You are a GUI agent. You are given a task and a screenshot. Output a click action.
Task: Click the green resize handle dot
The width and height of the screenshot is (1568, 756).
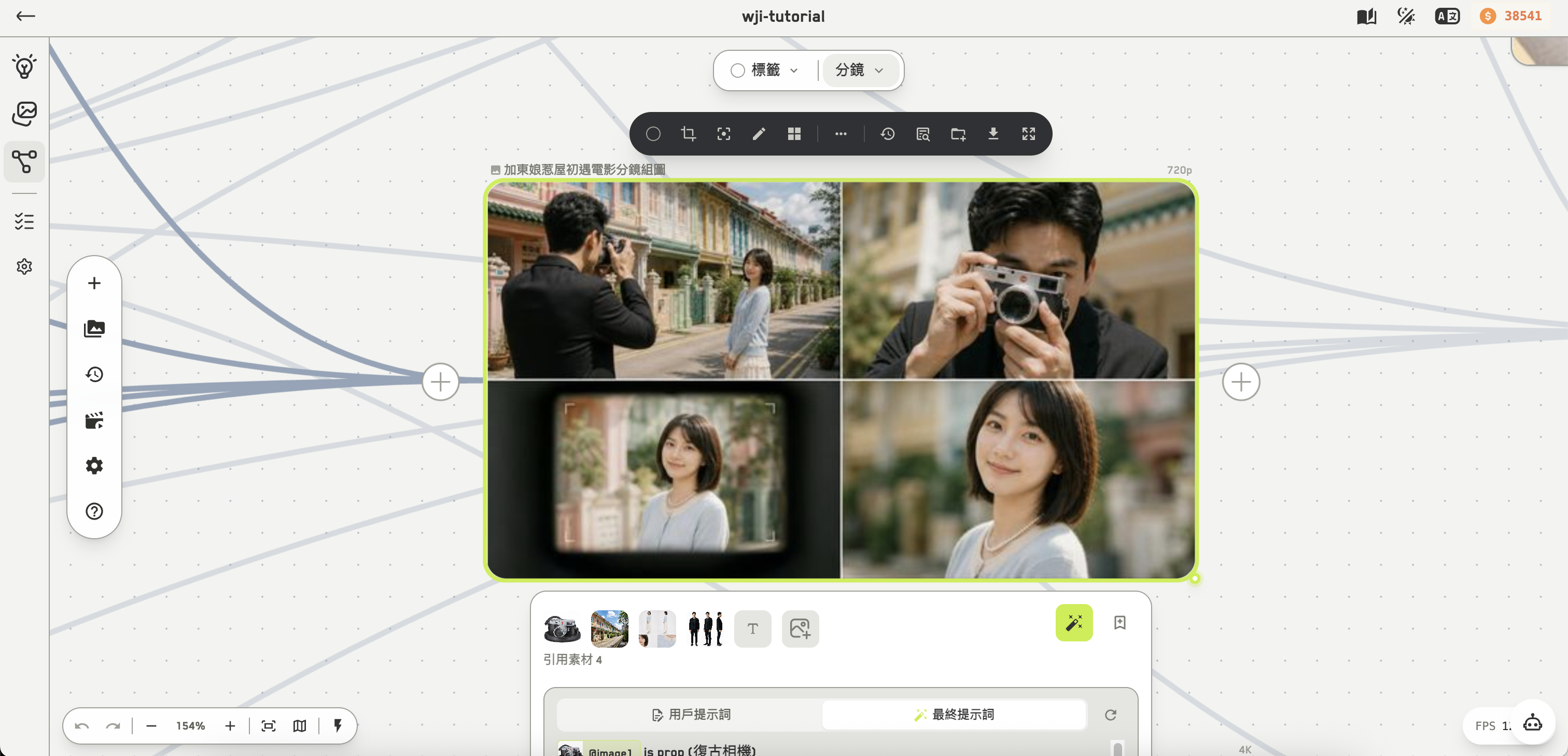[1196, 579]
